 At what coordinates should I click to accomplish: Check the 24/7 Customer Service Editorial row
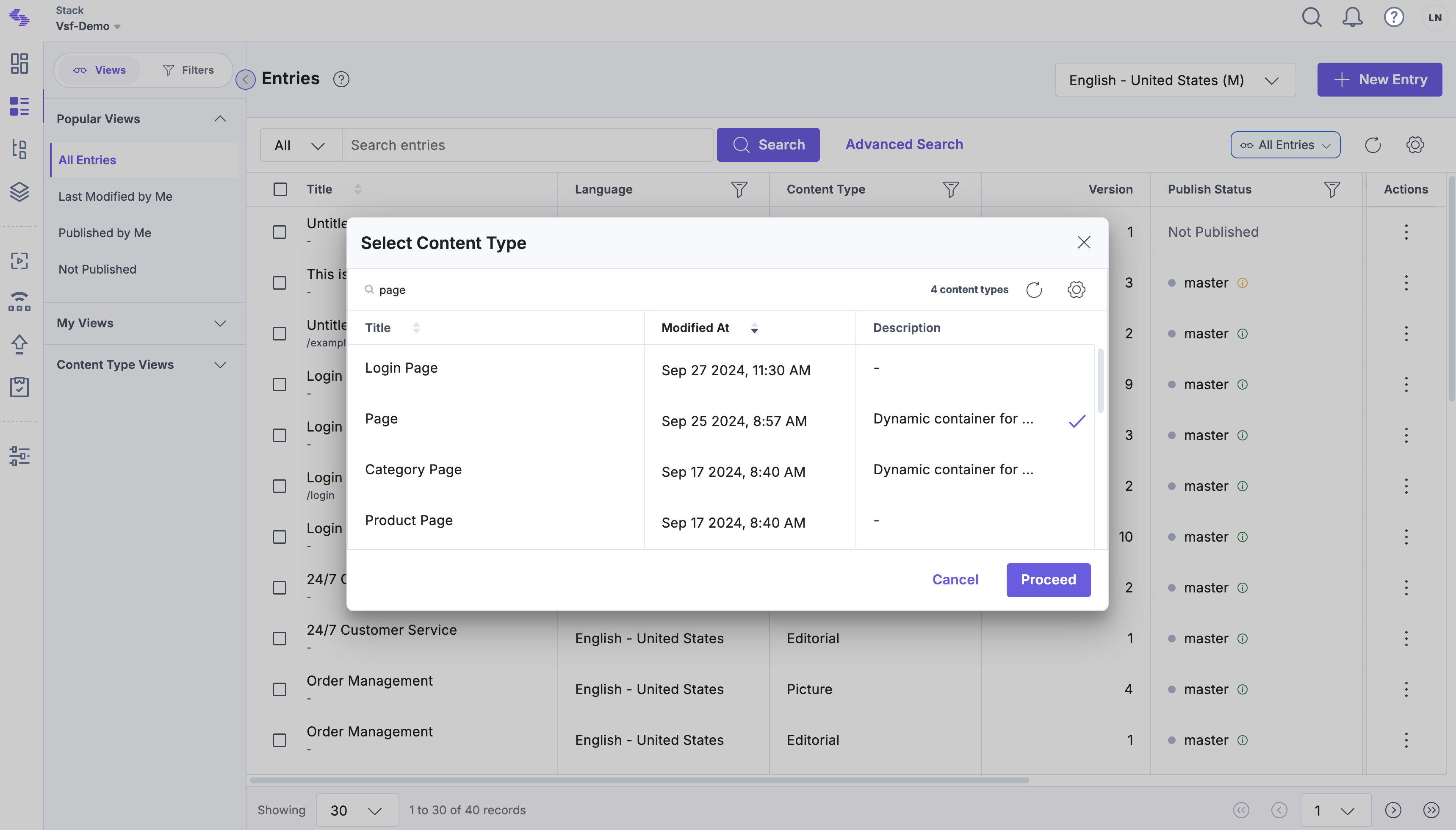tap(280, 639)
